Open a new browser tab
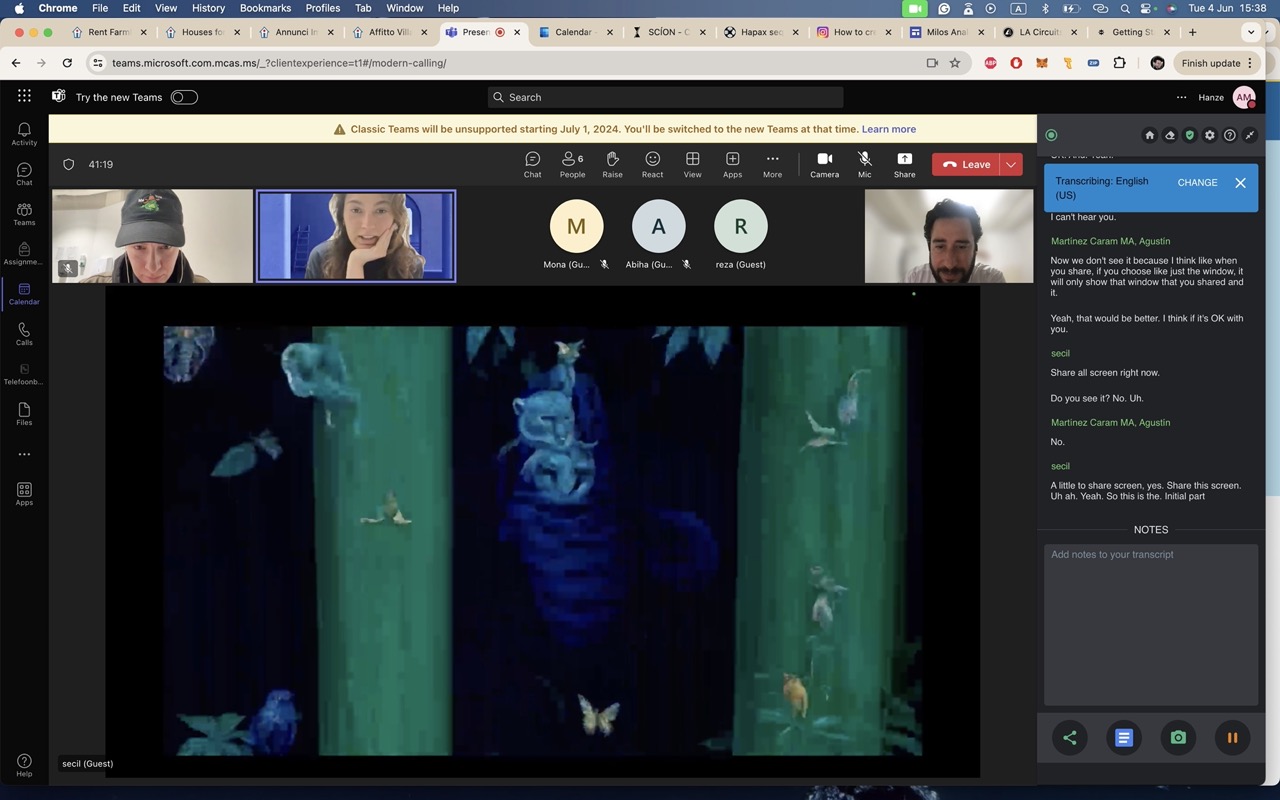This screenshot has height=800, width=1280. (1192, 32)
